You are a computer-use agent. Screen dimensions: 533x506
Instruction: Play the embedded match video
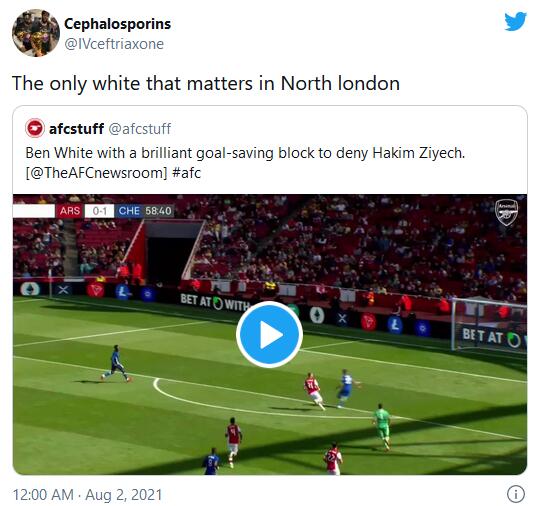pos(269,334)
